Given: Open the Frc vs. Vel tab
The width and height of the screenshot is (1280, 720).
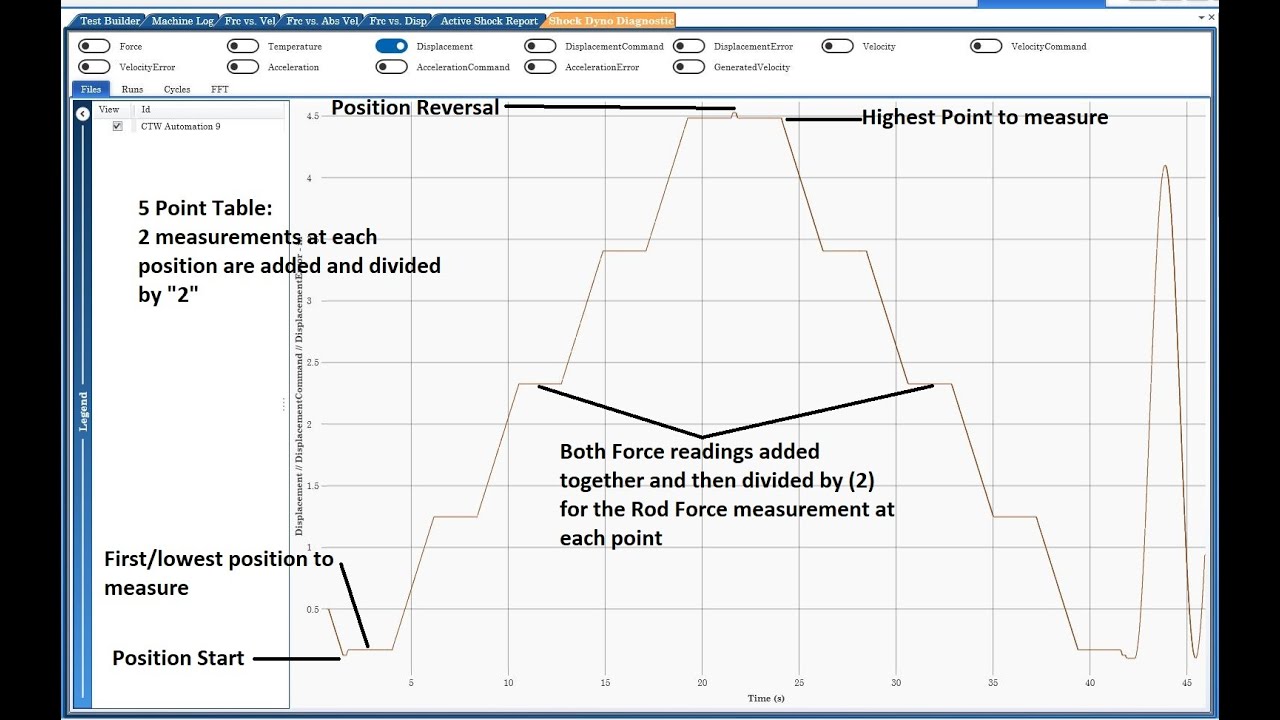Looking at the screenshot, I should (x=248, y=21).
